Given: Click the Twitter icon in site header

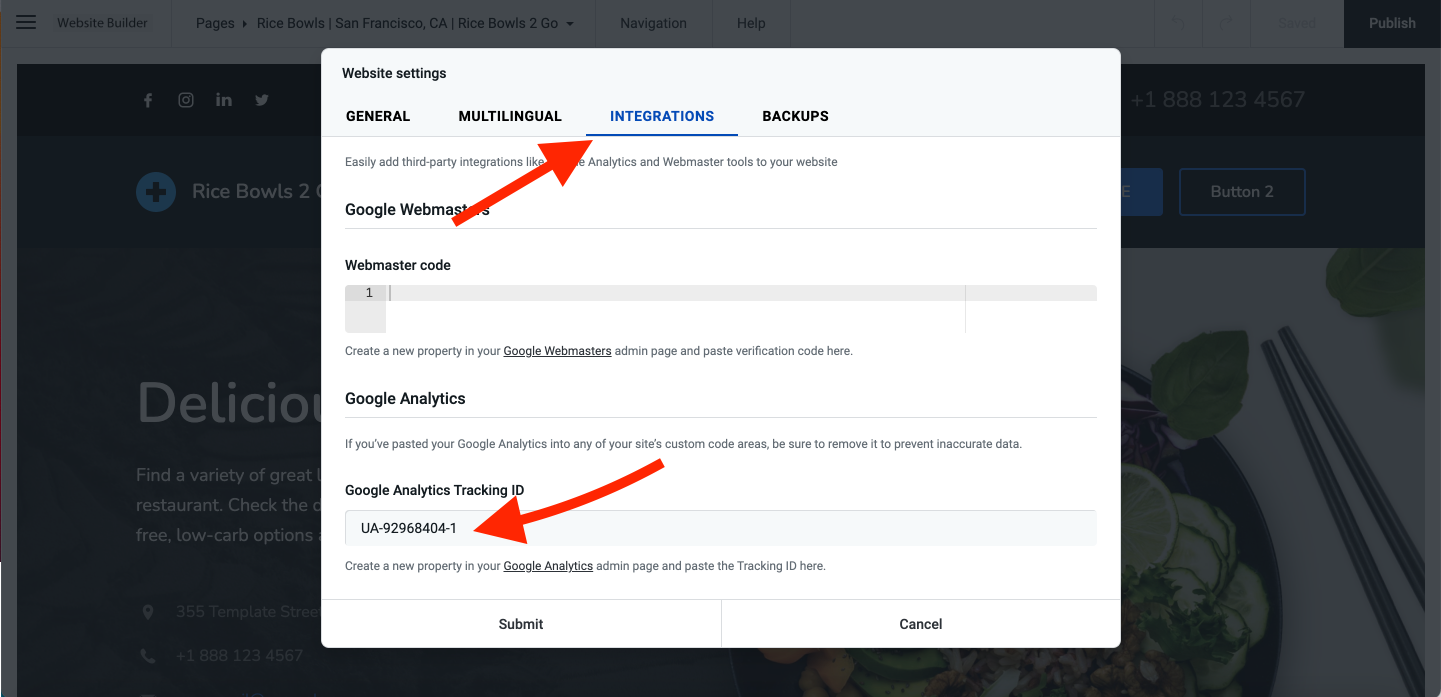Looking at the screenshot, I should pyautogui.click(x=262, y=100).
